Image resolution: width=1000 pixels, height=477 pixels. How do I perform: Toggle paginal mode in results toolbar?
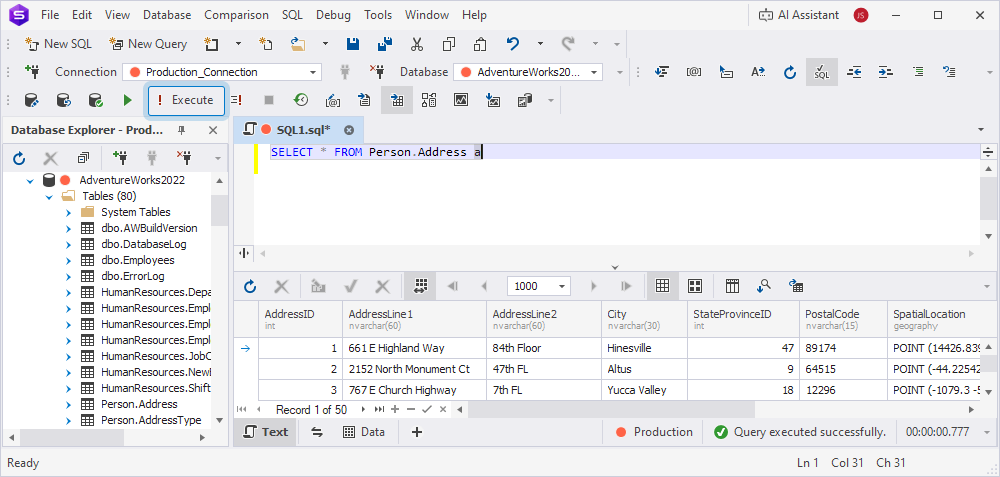click(421, 286)
